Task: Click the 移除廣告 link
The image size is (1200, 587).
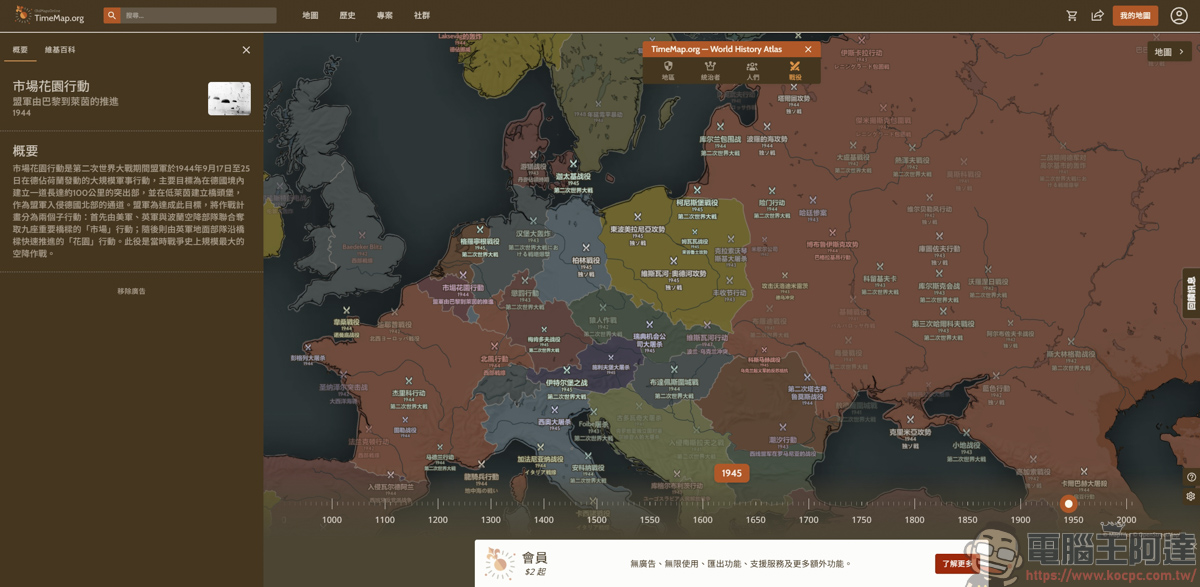Action: (131, 291)
